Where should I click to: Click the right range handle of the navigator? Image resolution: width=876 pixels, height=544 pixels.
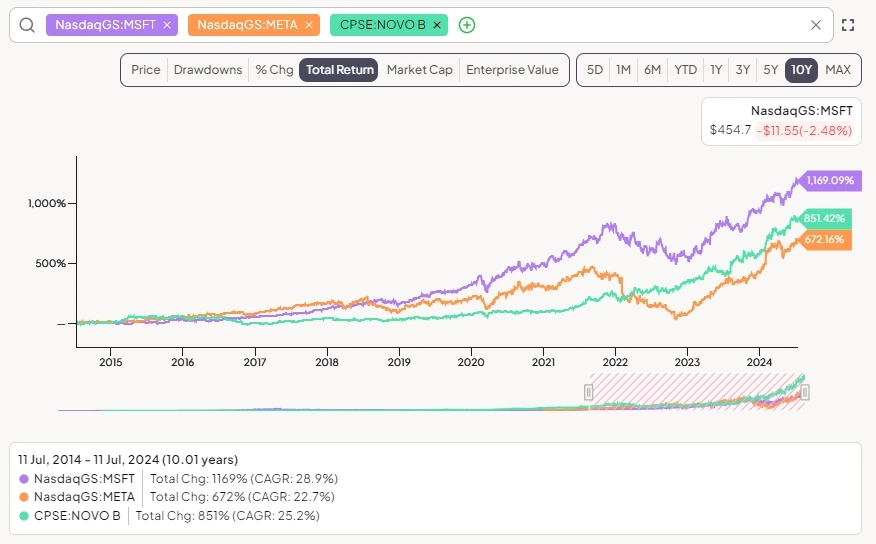805,393
